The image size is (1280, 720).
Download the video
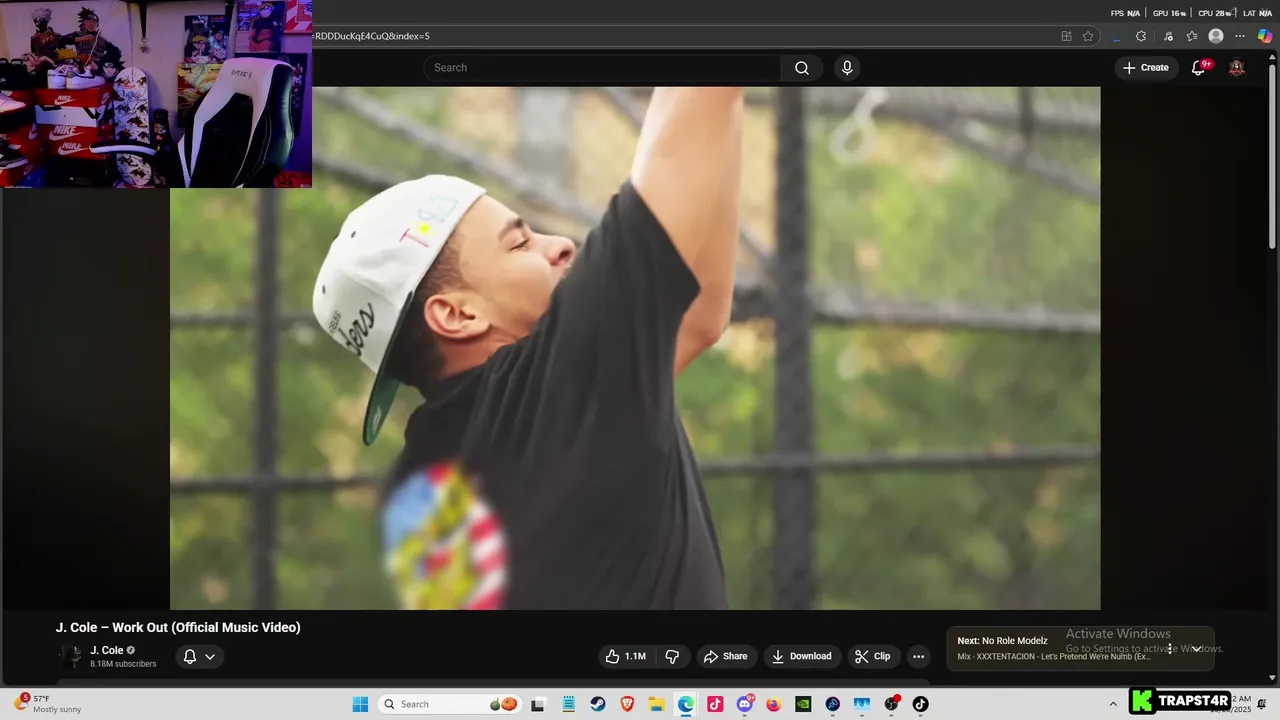point(802,656)
